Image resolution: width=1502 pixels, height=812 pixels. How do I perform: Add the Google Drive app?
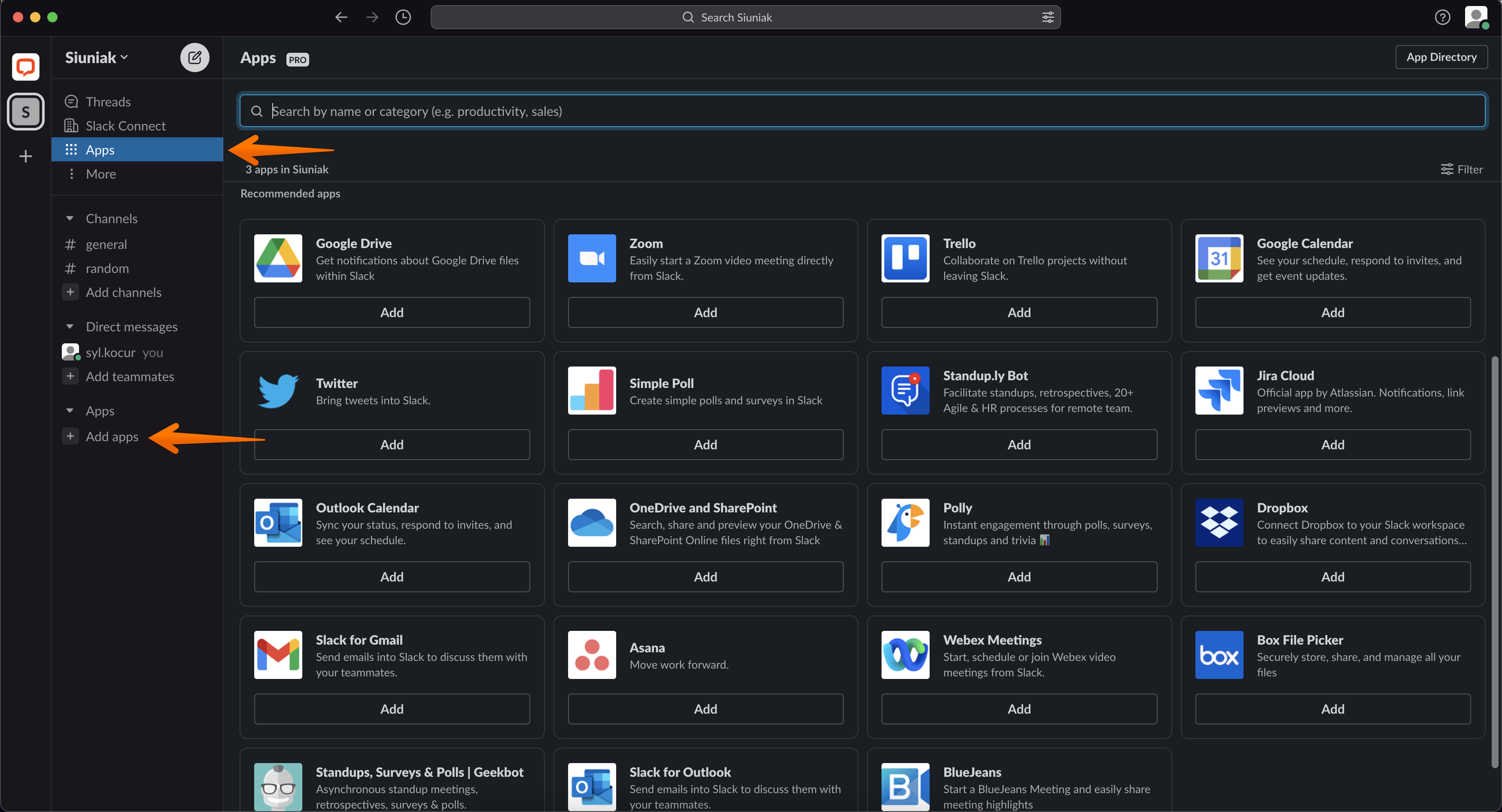coord(392,312)
